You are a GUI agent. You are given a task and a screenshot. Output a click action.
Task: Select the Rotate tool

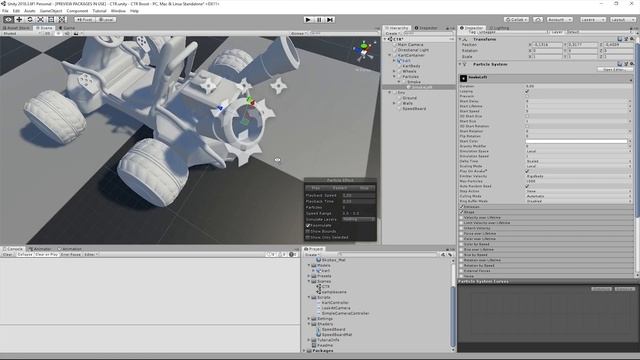tap(29, 20)
